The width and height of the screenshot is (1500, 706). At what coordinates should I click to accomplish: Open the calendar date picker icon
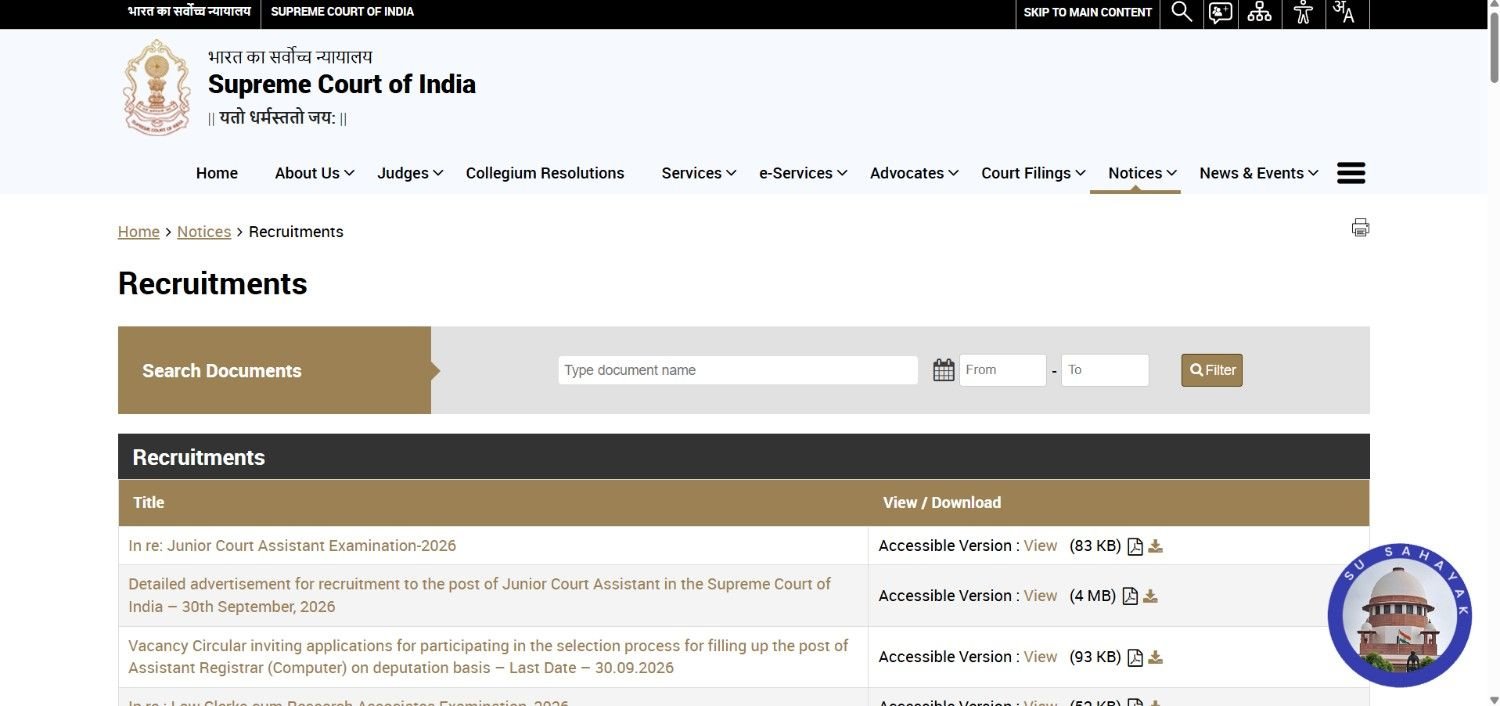(943, 370)
